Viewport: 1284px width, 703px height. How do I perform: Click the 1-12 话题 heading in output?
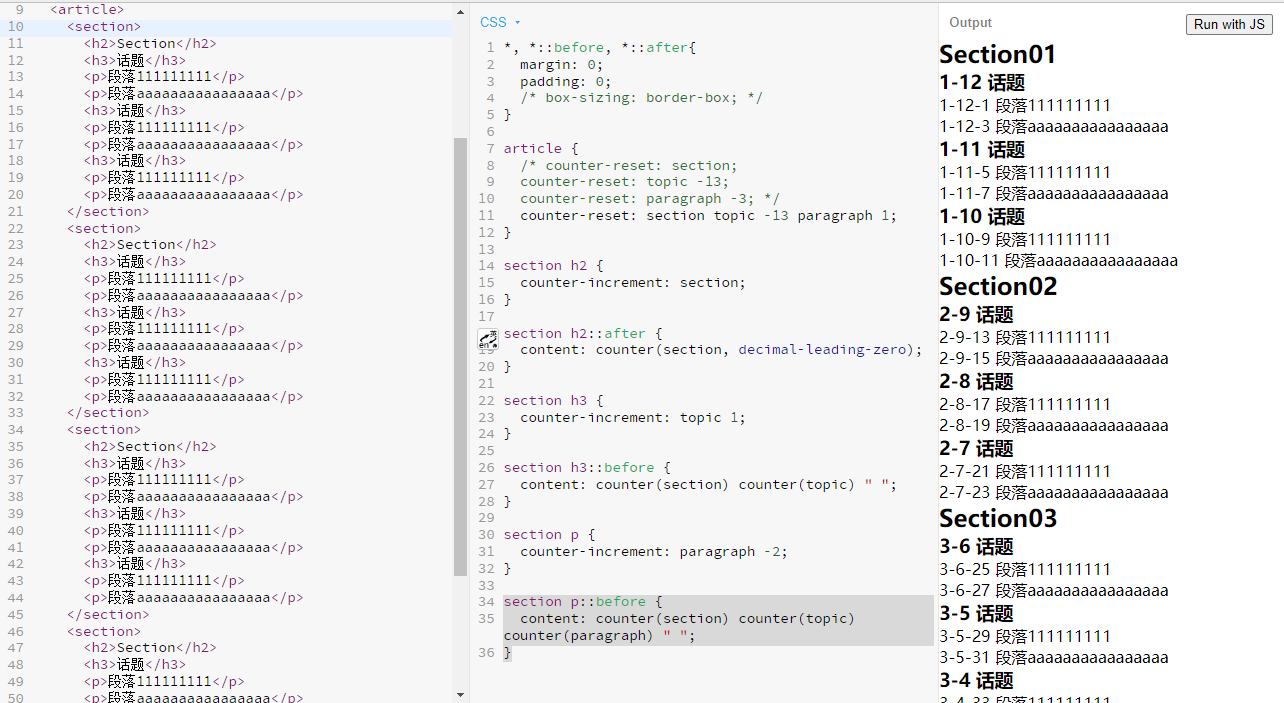pyautogui.click(x=981, y=83)
